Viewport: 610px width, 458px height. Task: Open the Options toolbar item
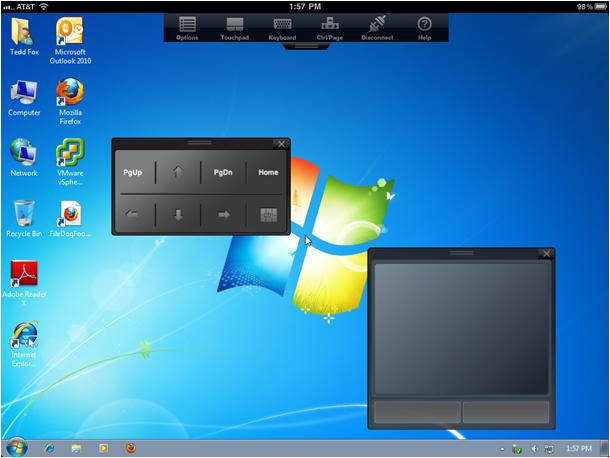187,28
